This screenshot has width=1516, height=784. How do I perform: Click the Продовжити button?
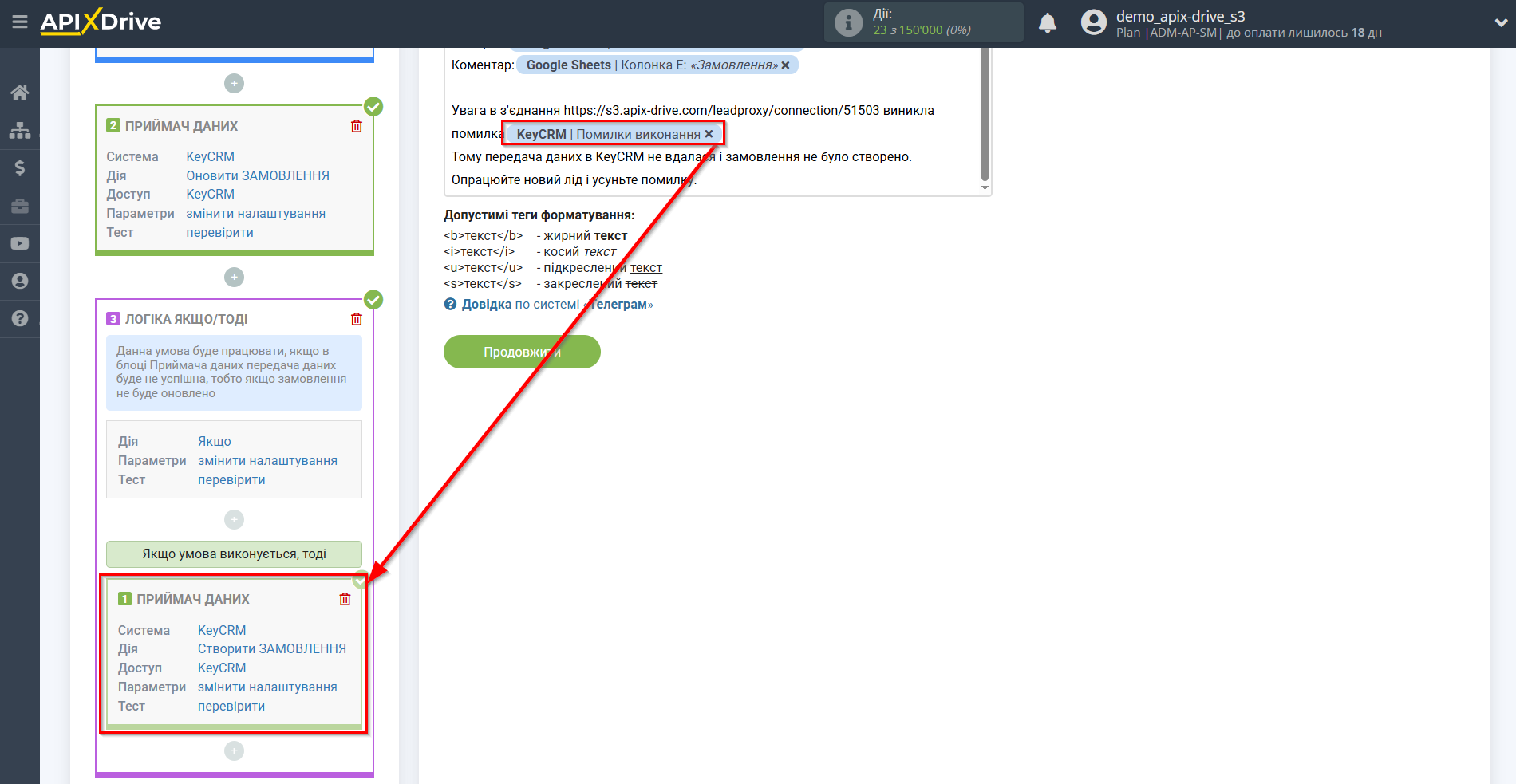pos(522,352)
